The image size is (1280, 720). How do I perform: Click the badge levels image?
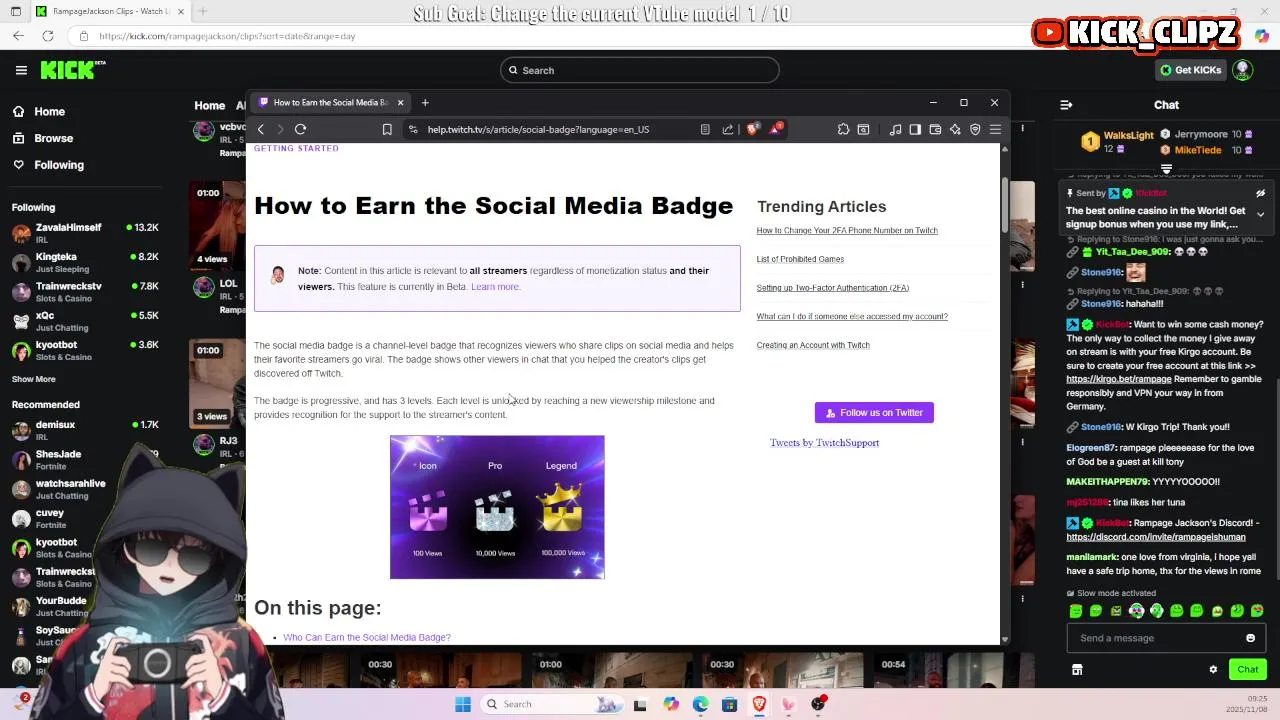click(x=497, y=507)
